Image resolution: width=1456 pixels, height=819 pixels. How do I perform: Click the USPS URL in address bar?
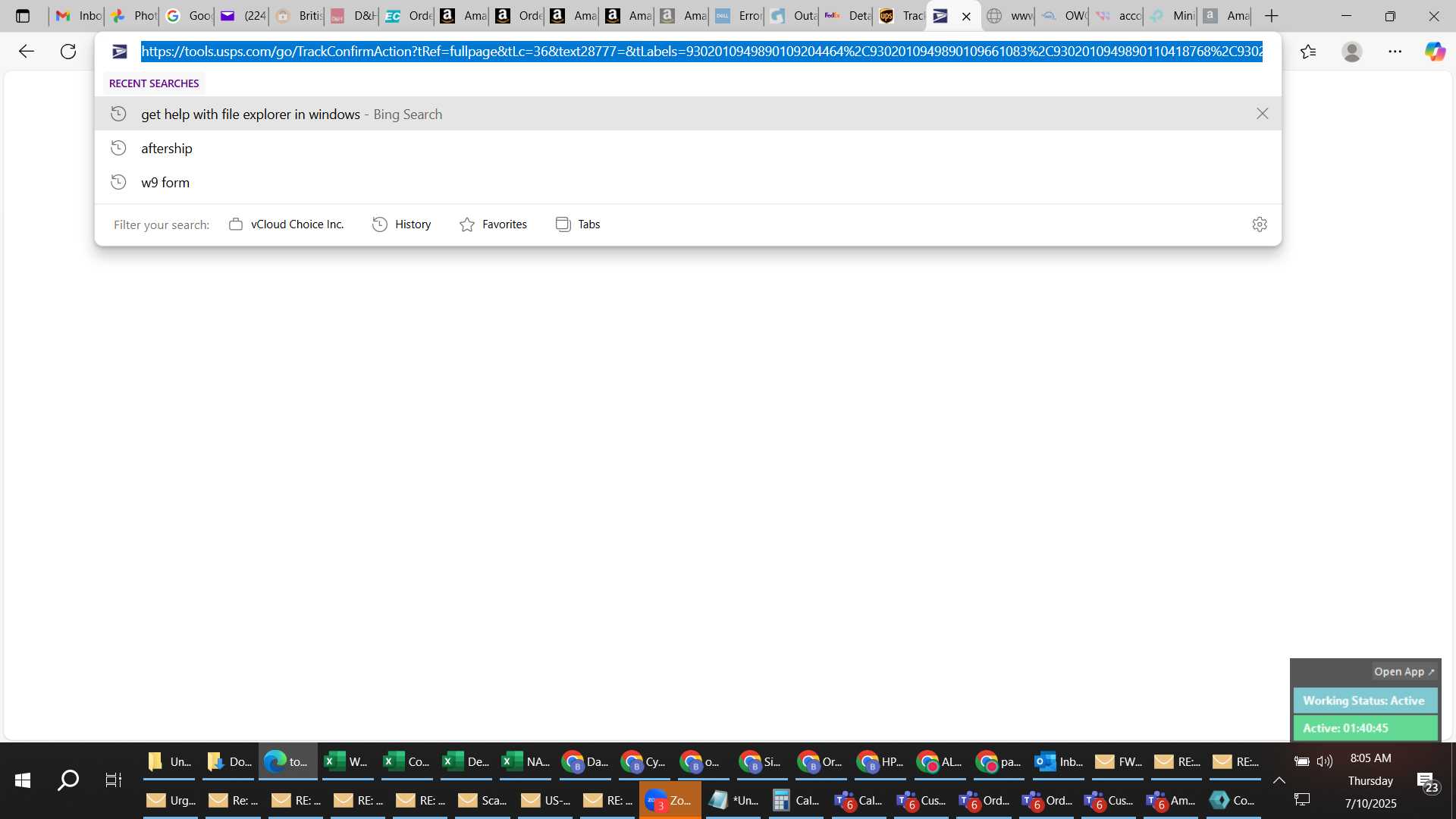tap(701, 52)
